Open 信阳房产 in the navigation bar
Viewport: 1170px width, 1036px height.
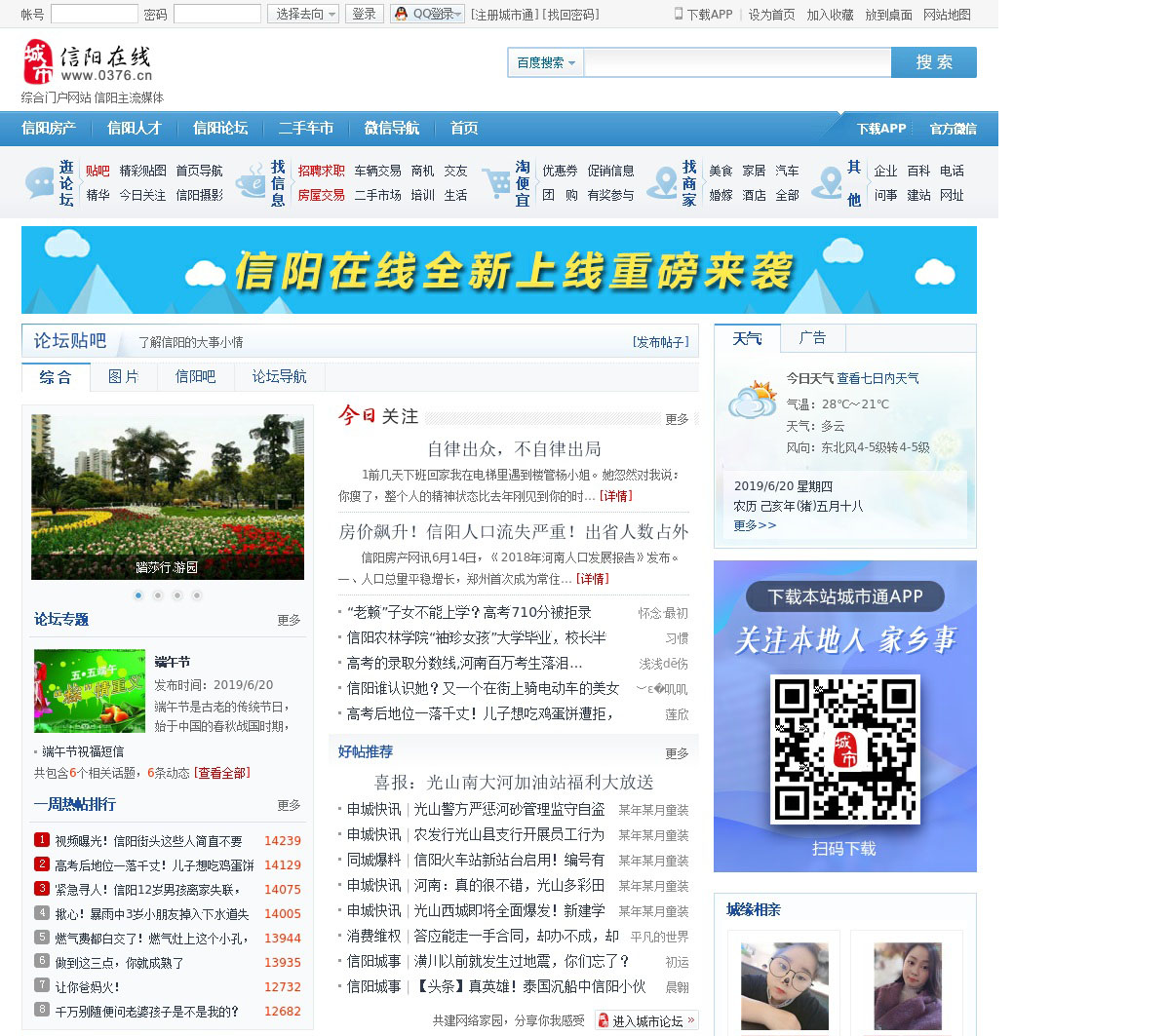(x=49, y=128)
